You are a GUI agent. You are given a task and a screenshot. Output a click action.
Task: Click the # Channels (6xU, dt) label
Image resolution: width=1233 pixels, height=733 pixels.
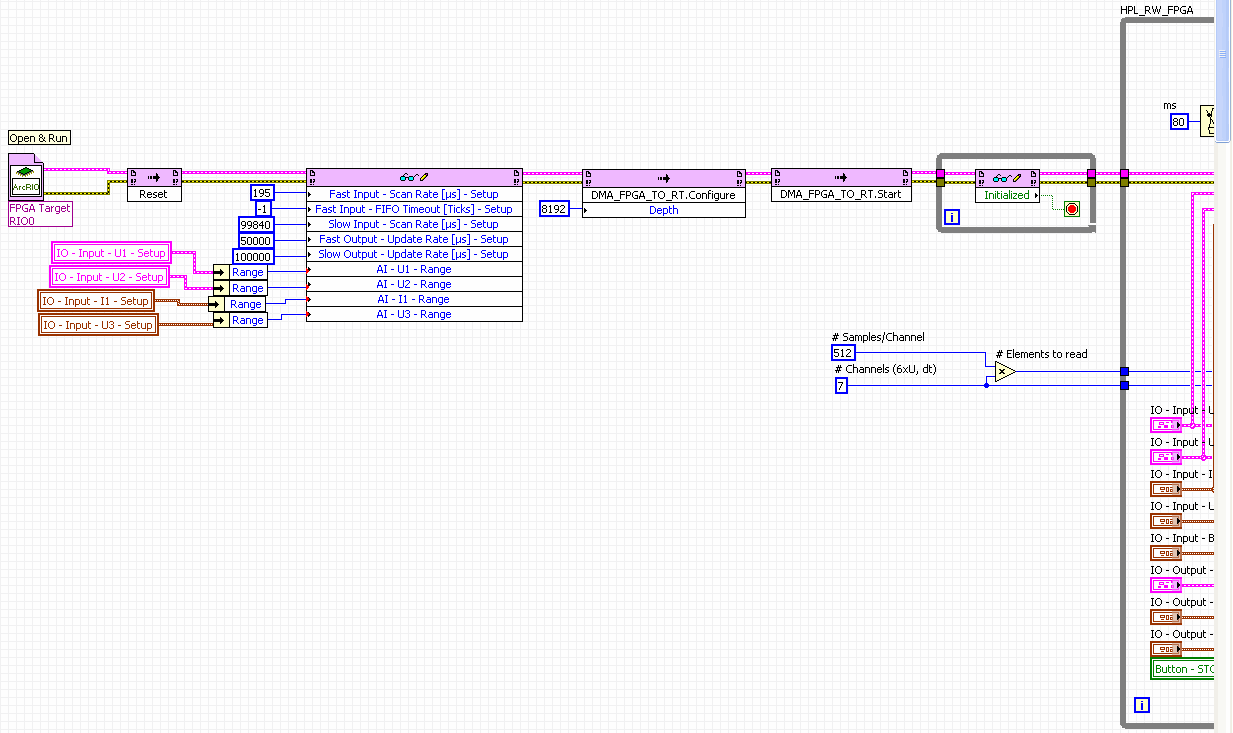click(x=885, y=370)
